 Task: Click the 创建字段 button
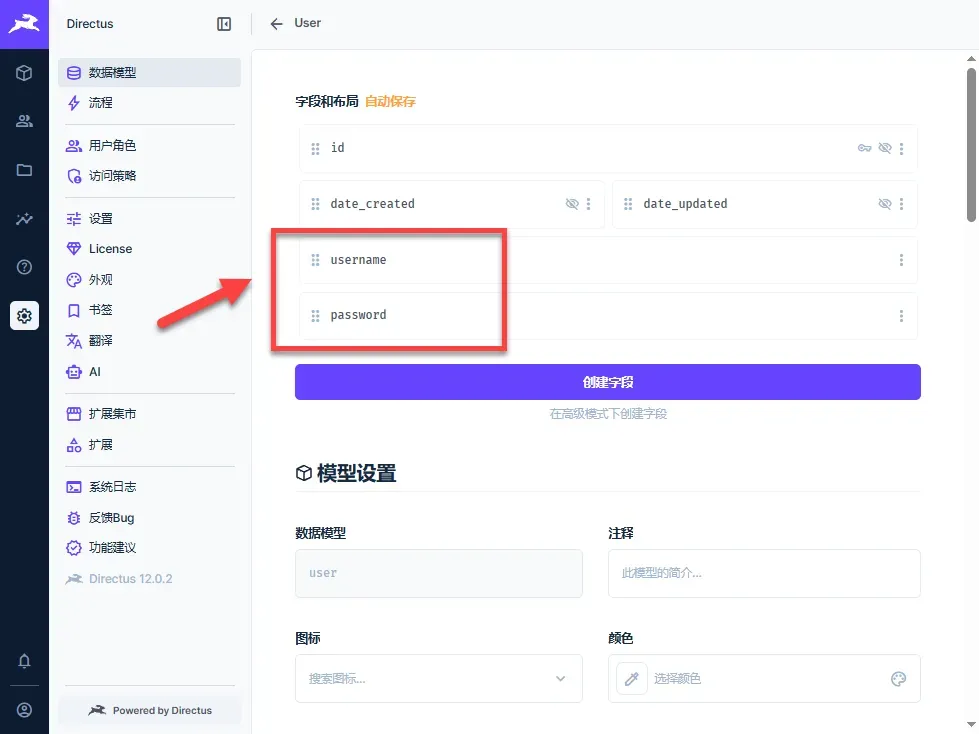pyautogui.click(x=608, y=382)
